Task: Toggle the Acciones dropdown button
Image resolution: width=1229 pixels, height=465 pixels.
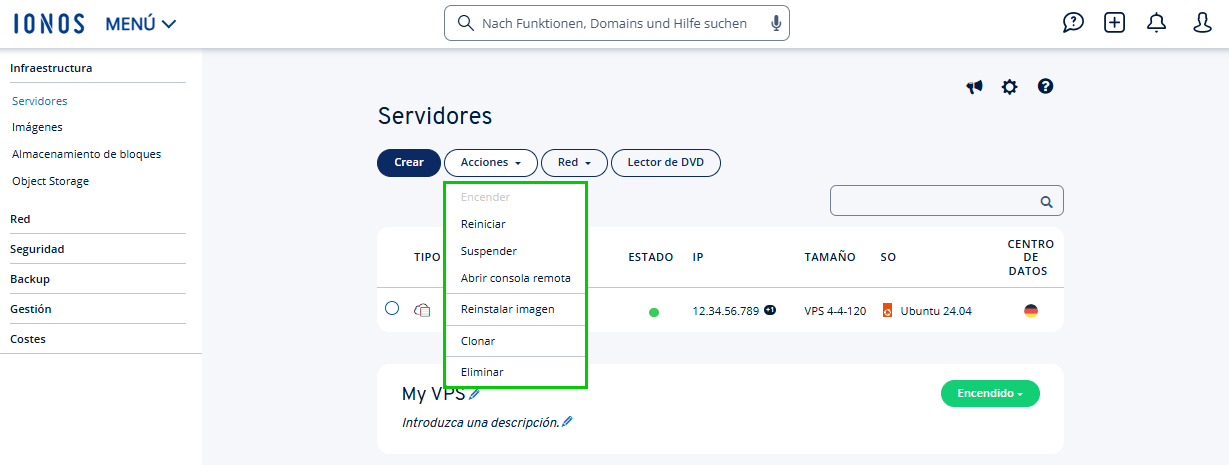Action: [x=491, y=162]
